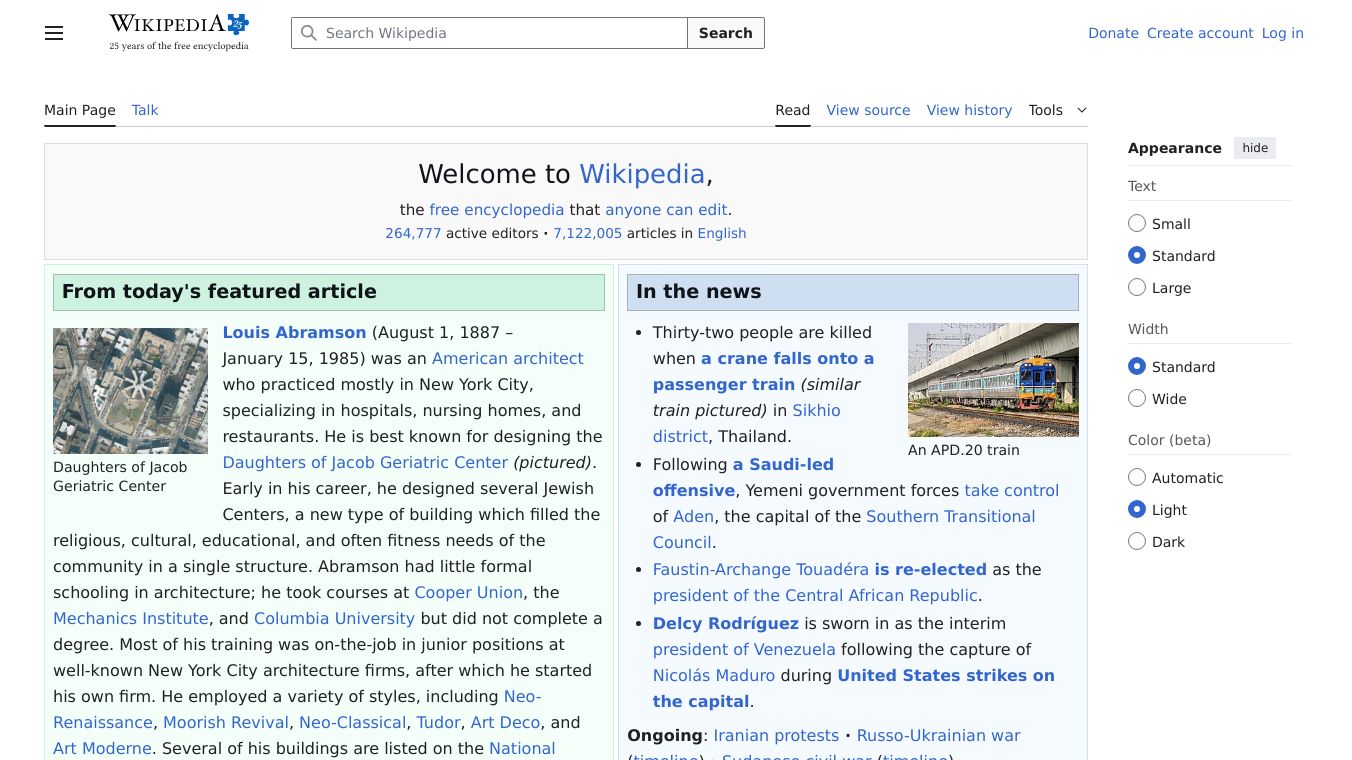This screenshot has height=760, width=1352.
Task: Open the 7,122,005 articles link
Action: (588, 233)
